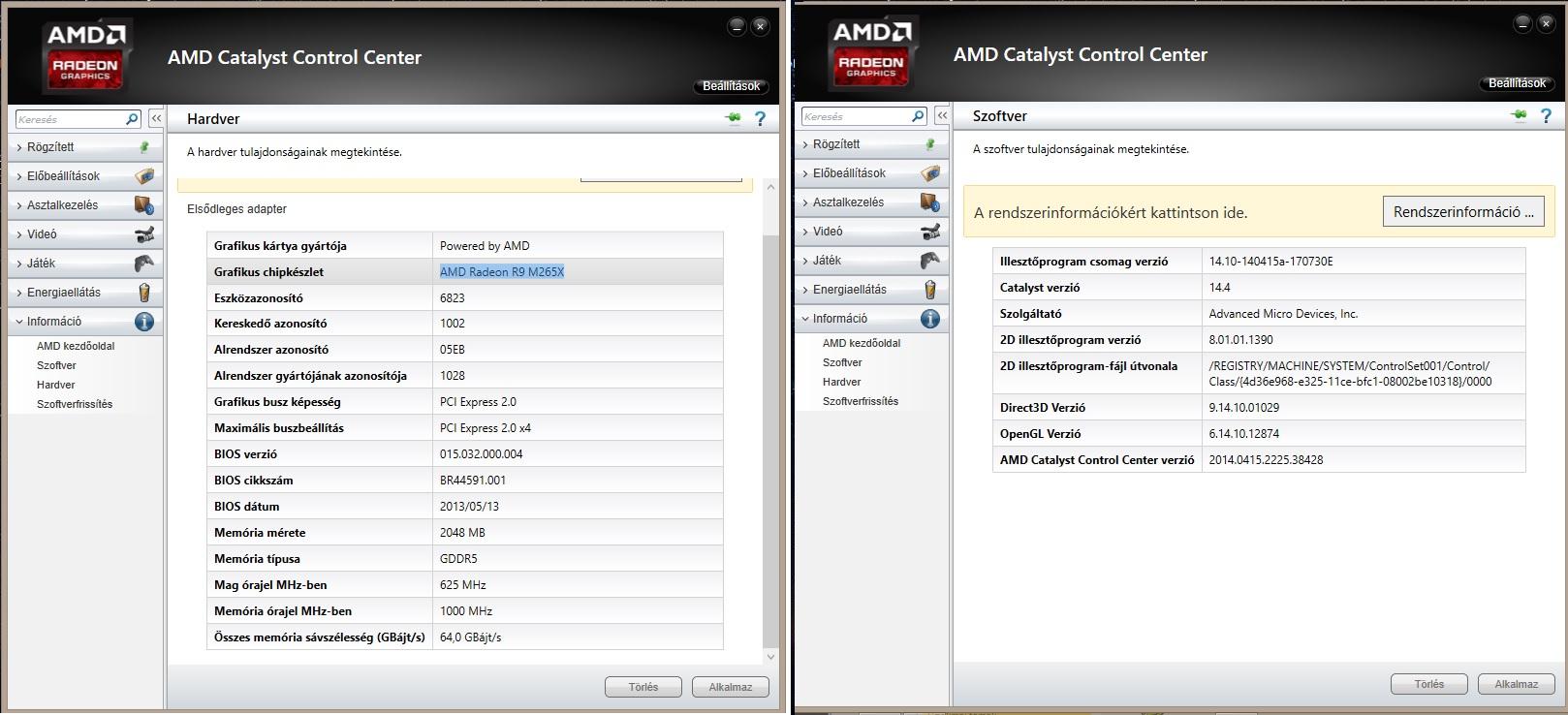Click the Videó camera icon in left window
This screenshot has height=715, width=1568.
coord(144,234)
